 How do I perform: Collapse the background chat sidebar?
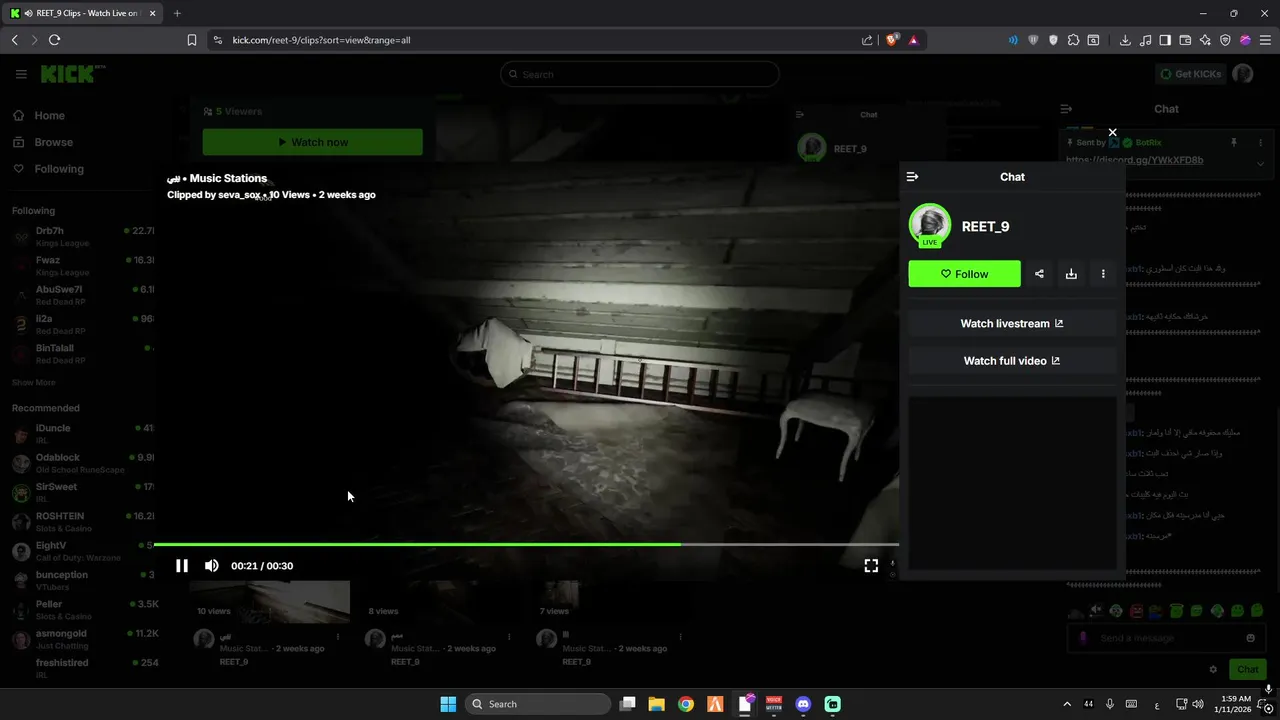(x=1066, y=109)
